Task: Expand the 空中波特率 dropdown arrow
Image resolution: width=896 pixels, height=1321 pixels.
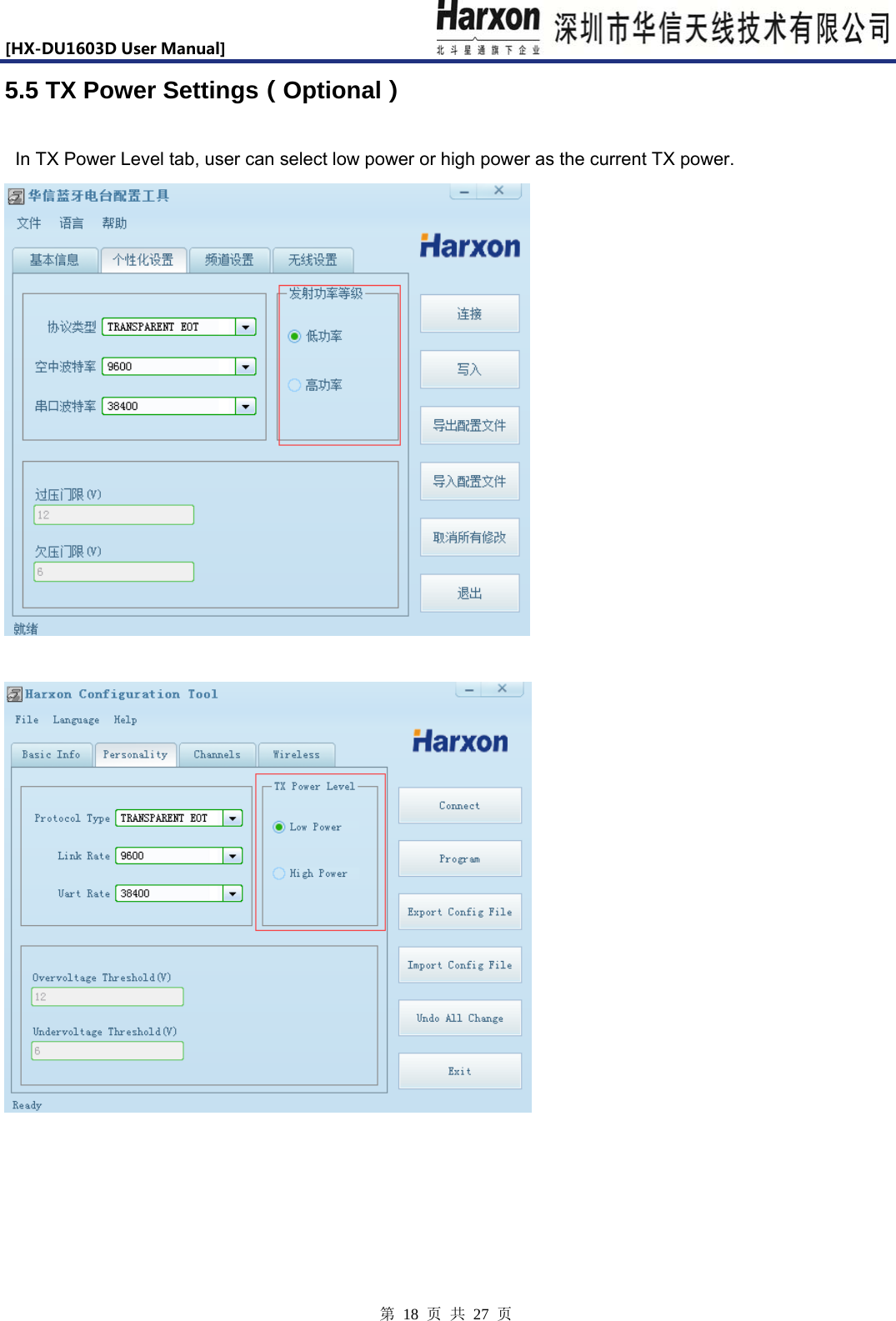Action: point(246,367)
